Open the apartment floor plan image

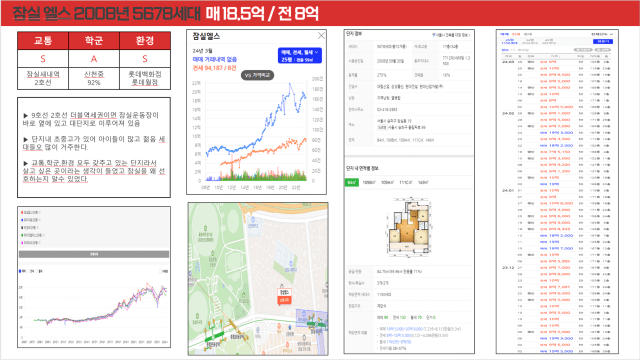(409, 227)
